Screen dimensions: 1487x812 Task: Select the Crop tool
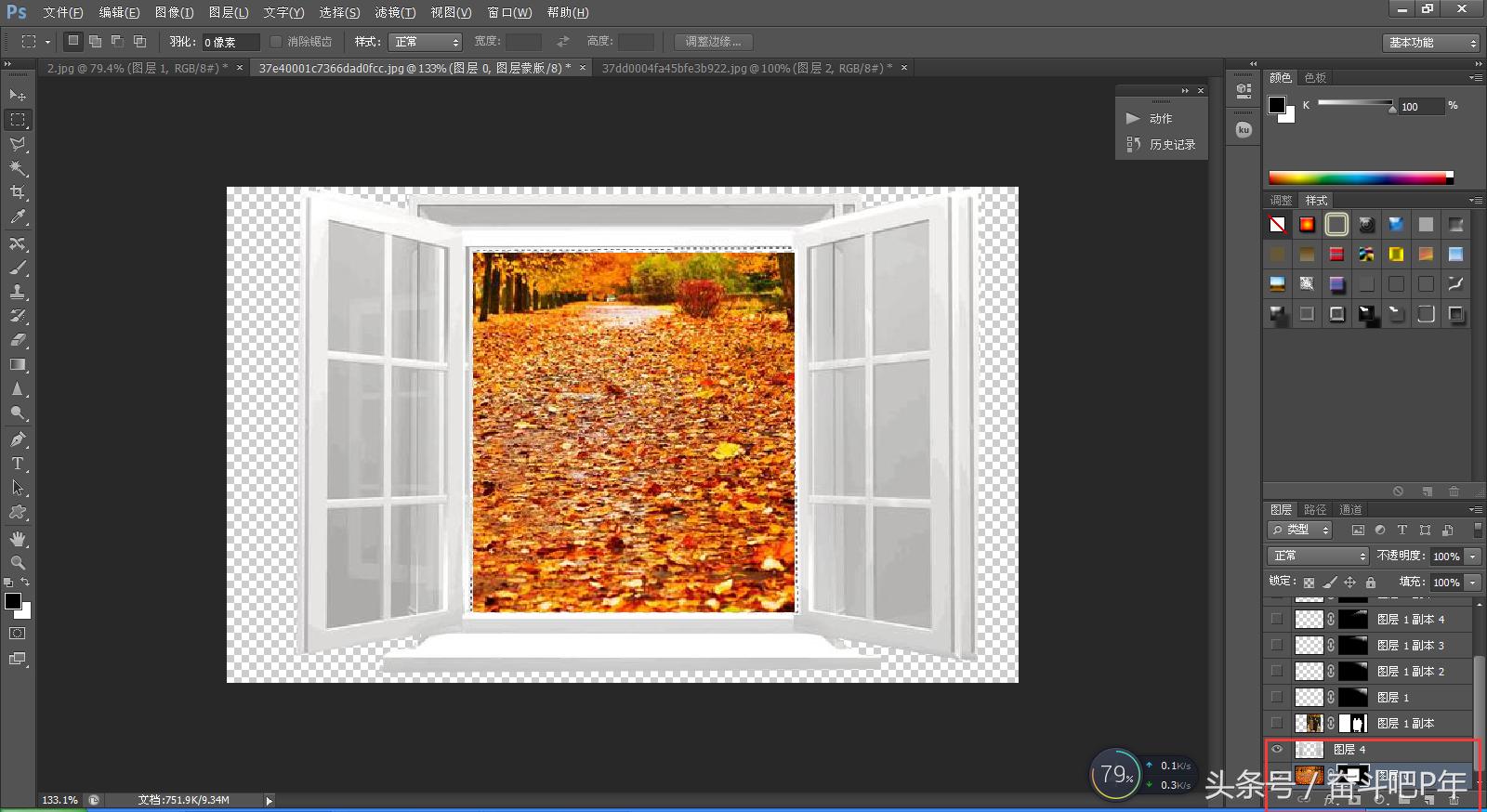[x=18, y=192]
